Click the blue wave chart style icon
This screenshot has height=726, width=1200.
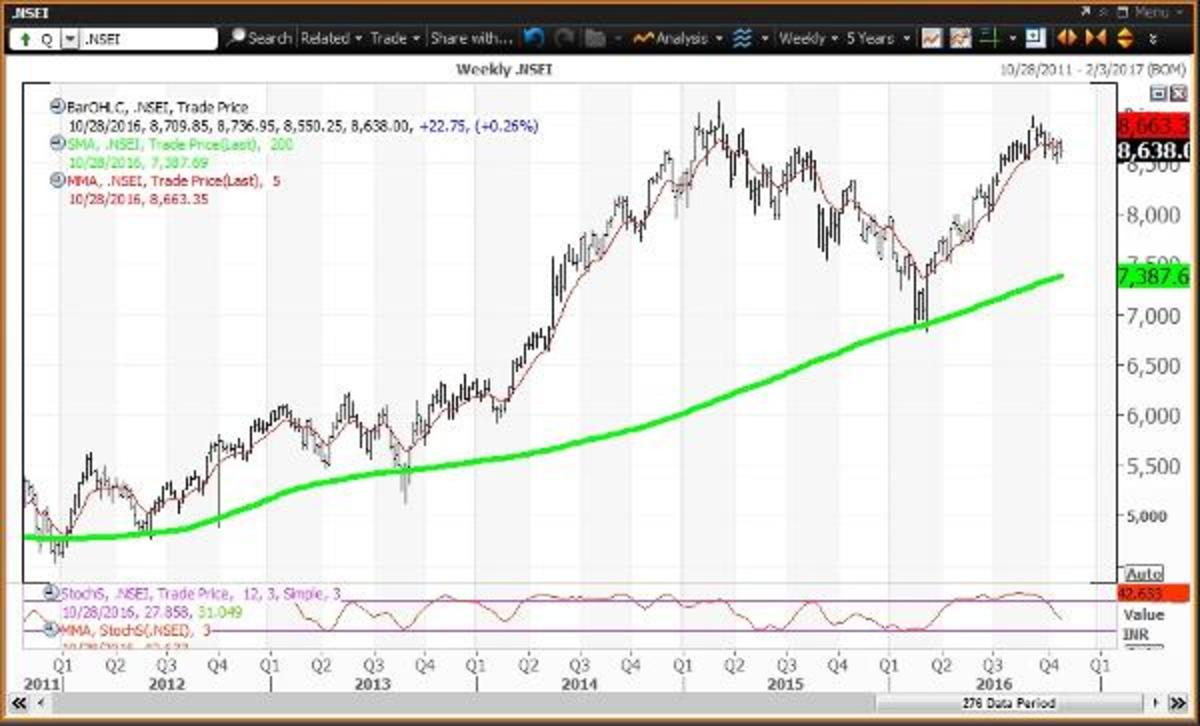[x=741, y=38]
